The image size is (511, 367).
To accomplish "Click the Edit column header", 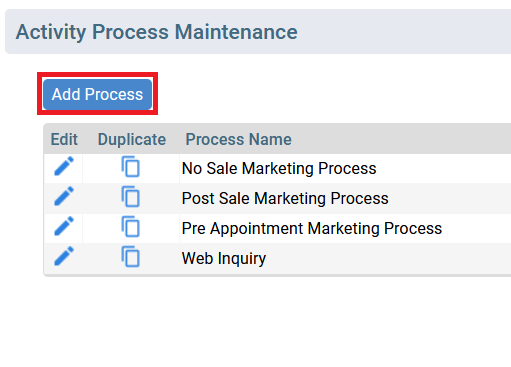I will coord(64,139).
